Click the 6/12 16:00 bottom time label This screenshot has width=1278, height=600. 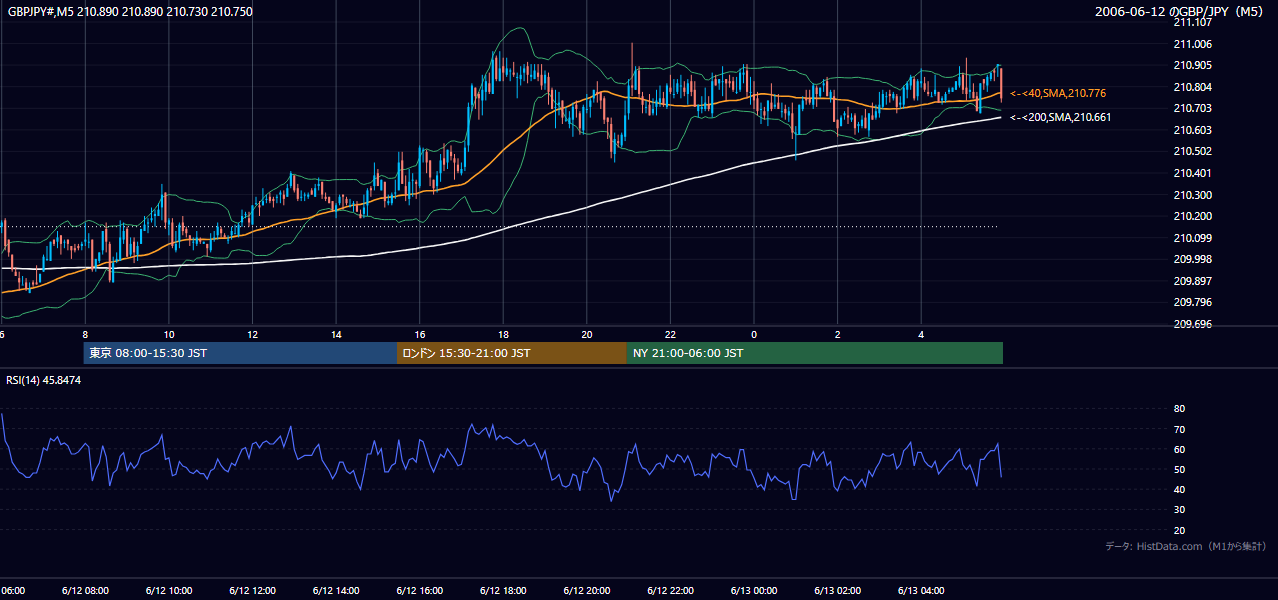coord(419,590)
